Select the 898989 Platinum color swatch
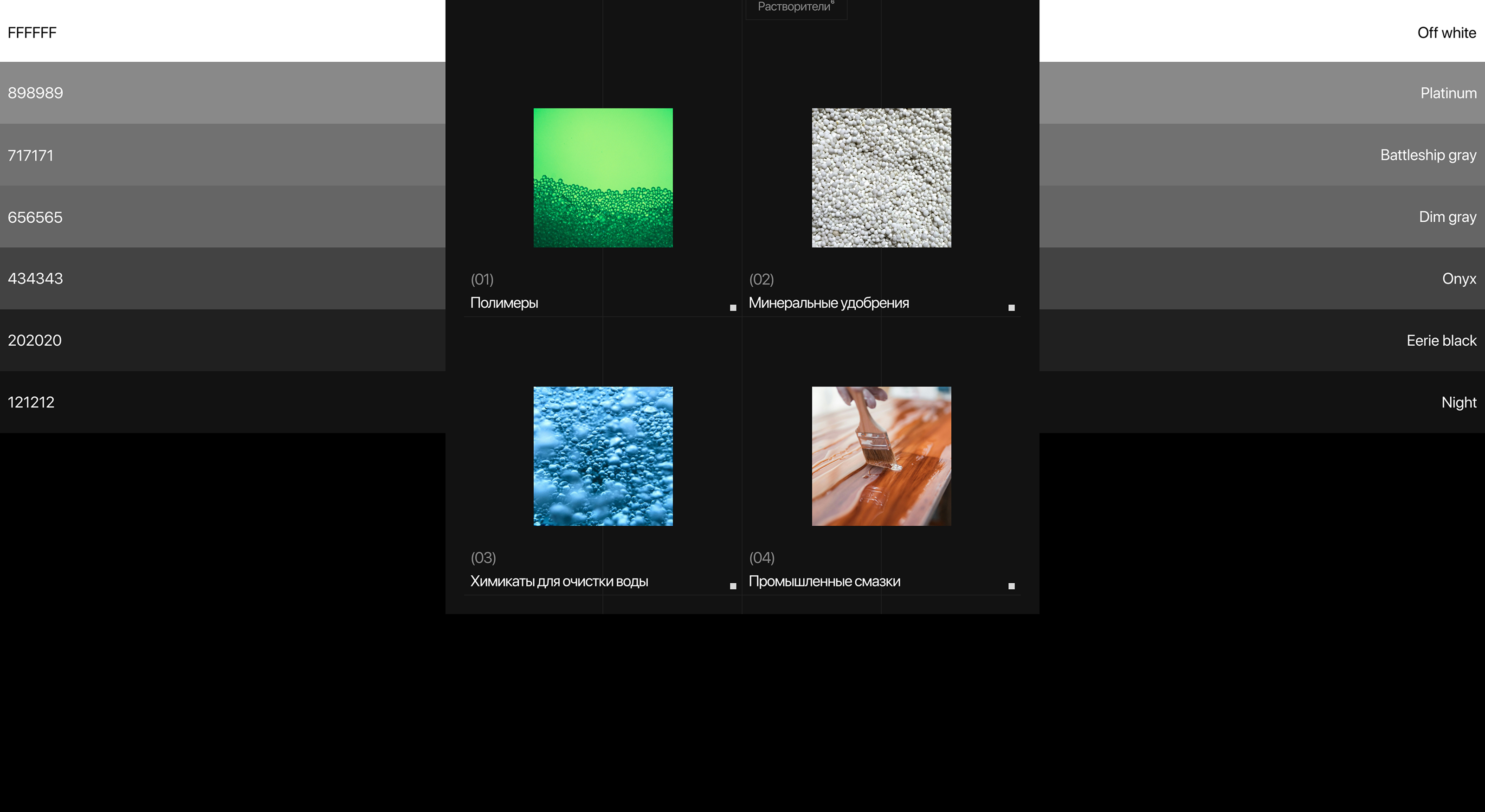The height and width of the screenshot is (812, 1485). 742,93
